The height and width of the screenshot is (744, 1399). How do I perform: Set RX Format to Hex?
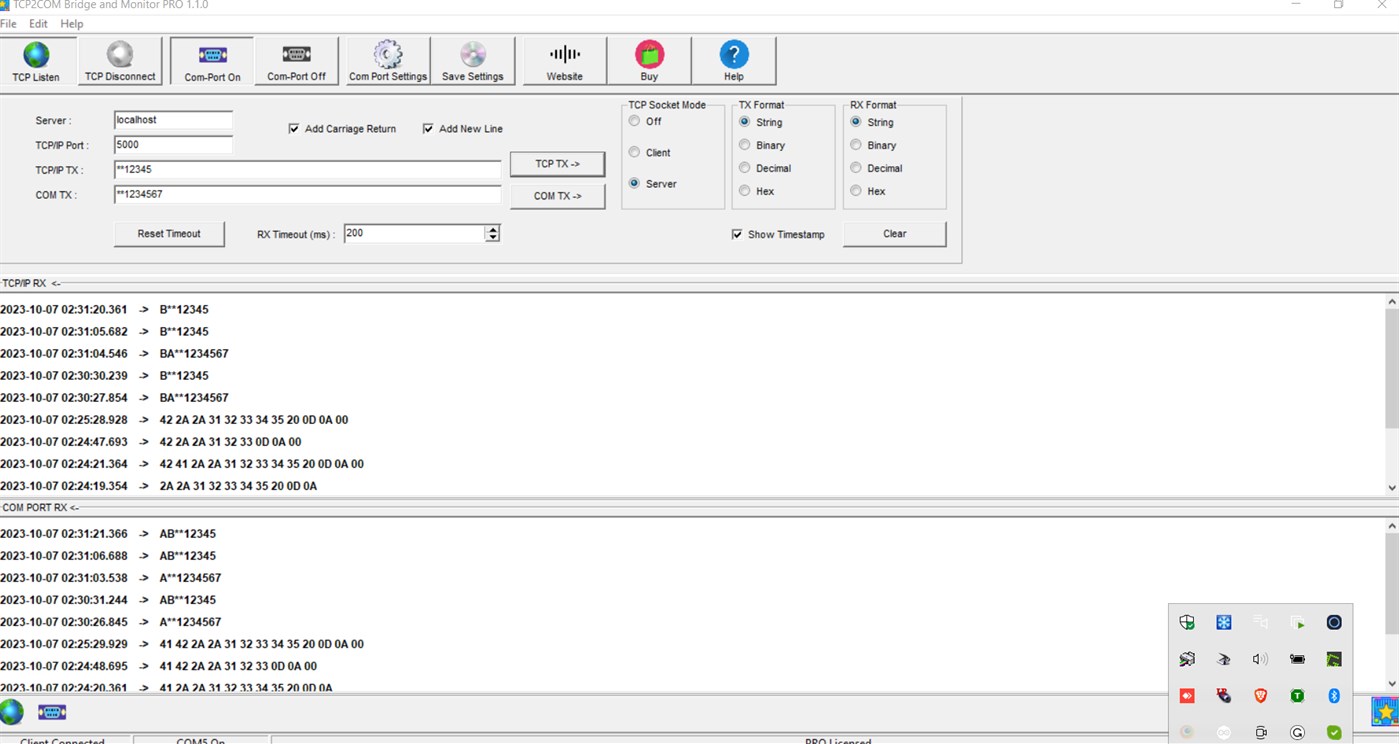click(856, 191)
